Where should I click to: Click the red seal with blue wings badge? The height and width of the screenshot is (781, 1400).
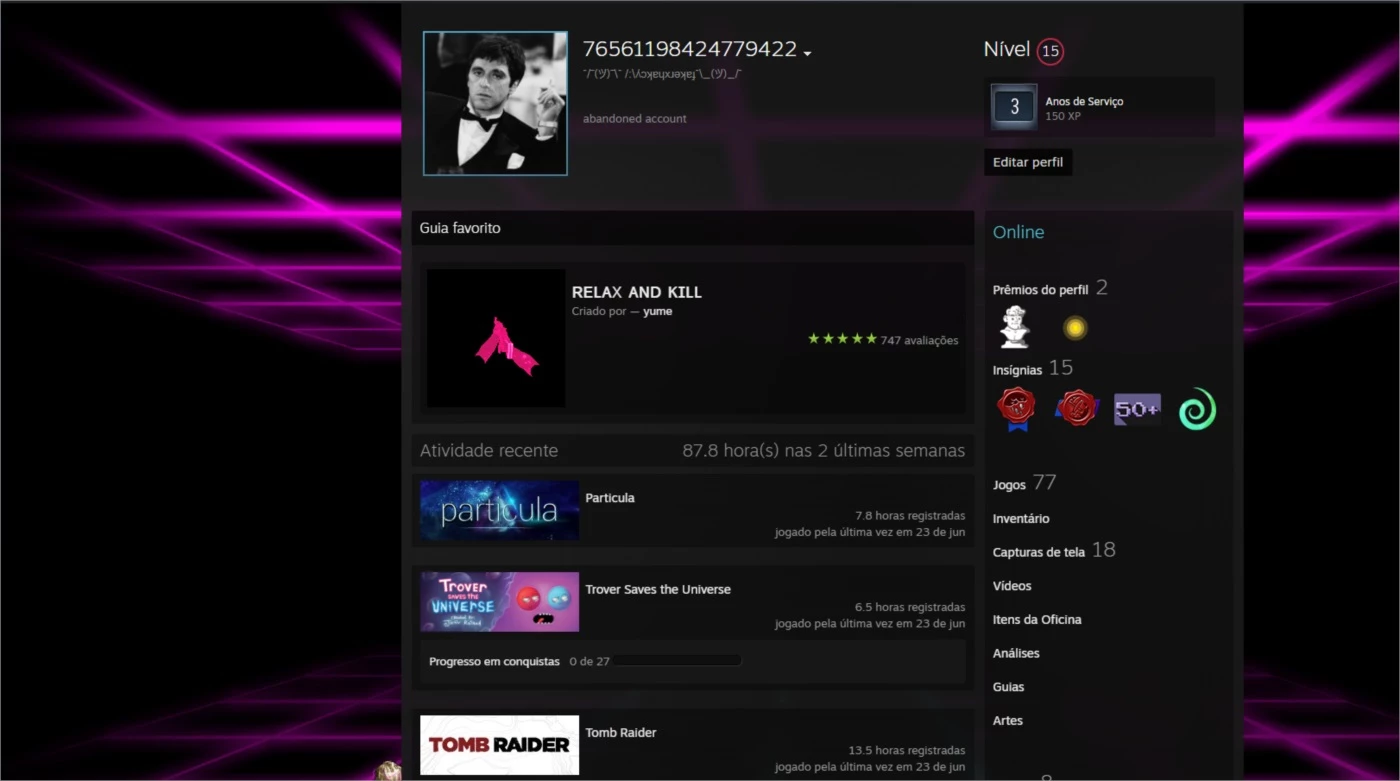tap(1077, 409)
